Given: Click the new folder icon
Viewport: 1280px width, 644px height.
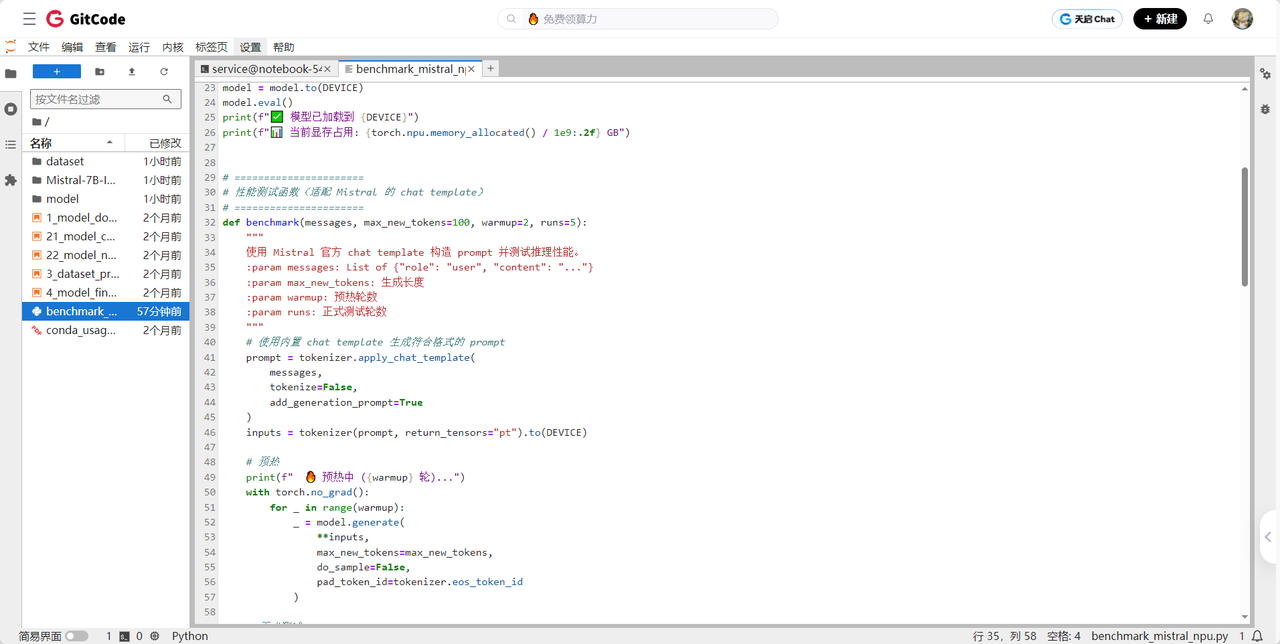Looking at the screenshot, I should tap(99, 72).
